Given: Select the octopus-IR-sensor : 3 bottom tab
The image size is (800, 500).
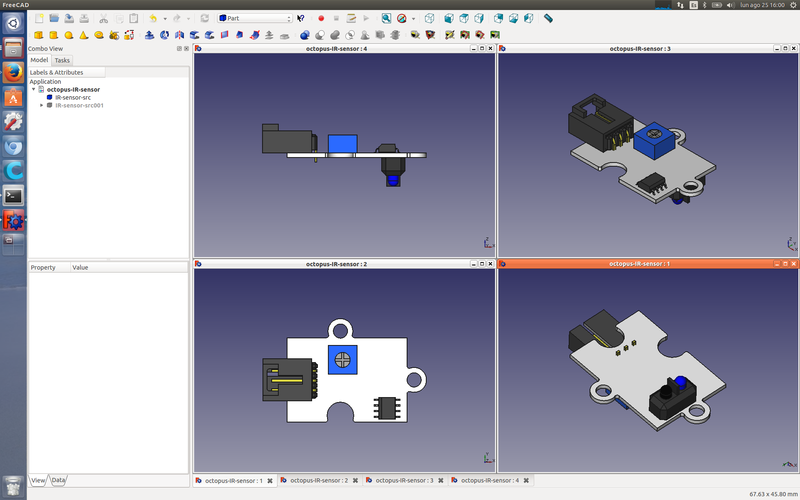Looking at the screenshot, I should pos(405,481).
